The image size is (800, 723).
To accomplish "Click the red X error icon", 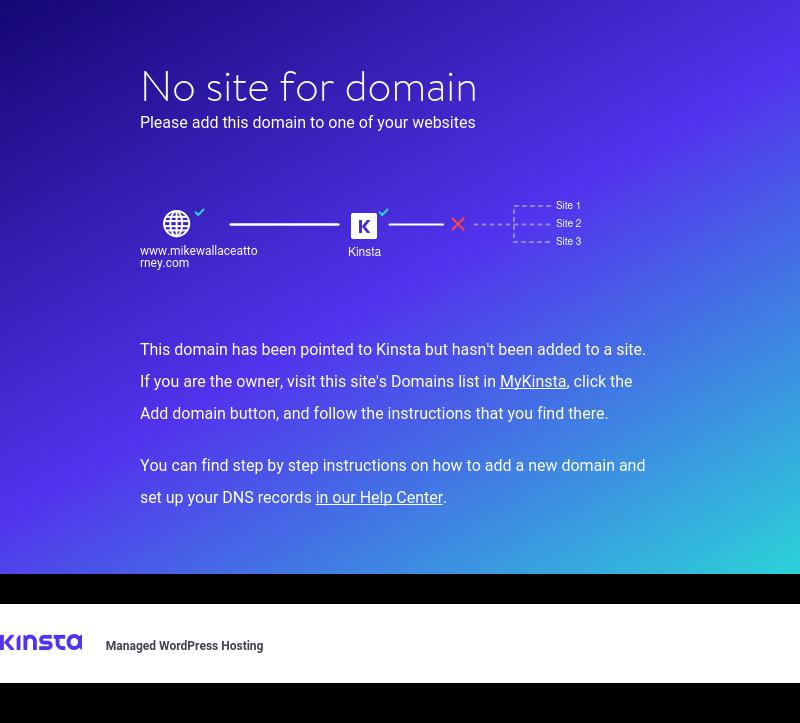I will 458,225.
